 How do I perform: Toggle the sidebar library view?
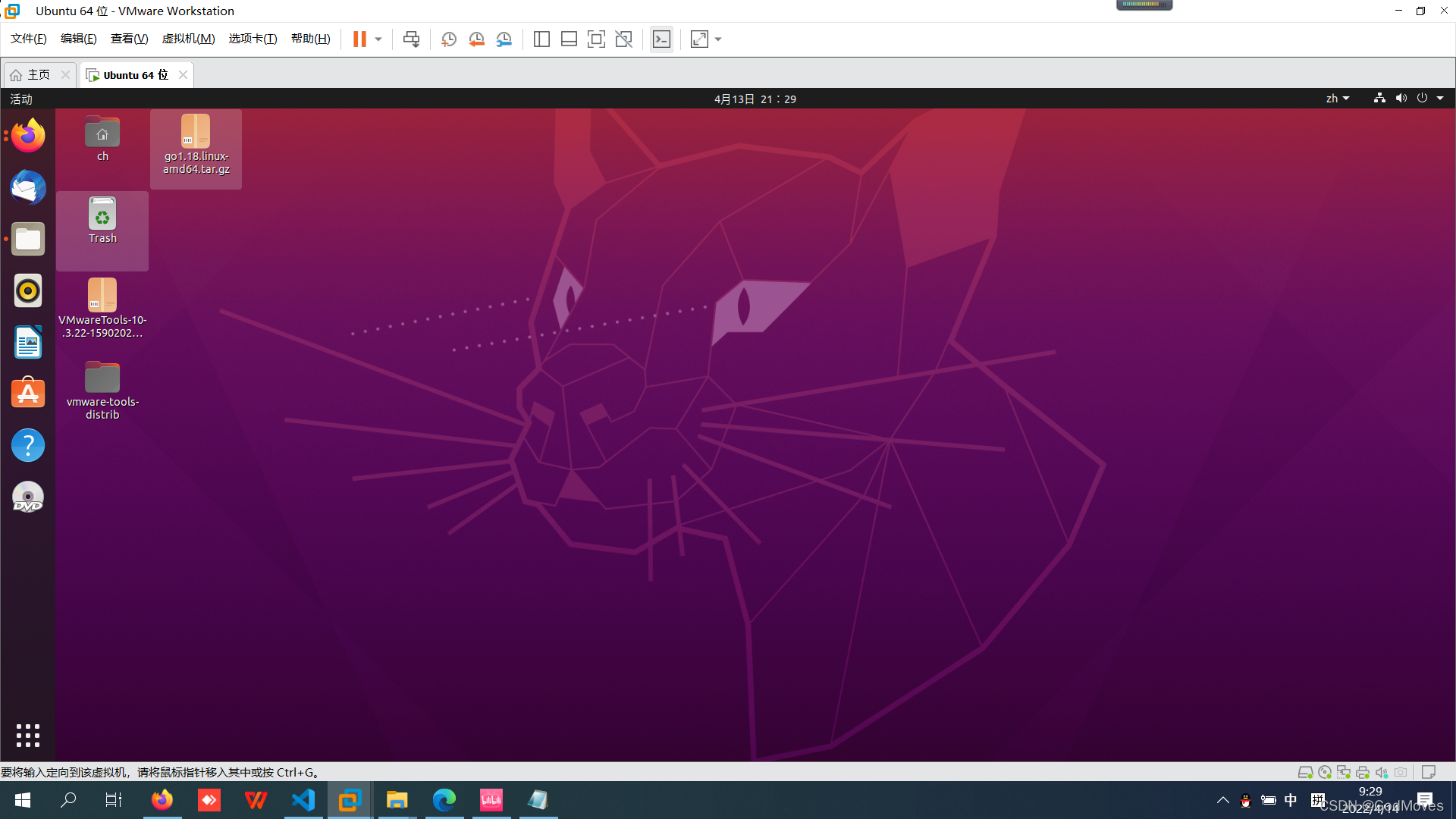click(541, 39)
